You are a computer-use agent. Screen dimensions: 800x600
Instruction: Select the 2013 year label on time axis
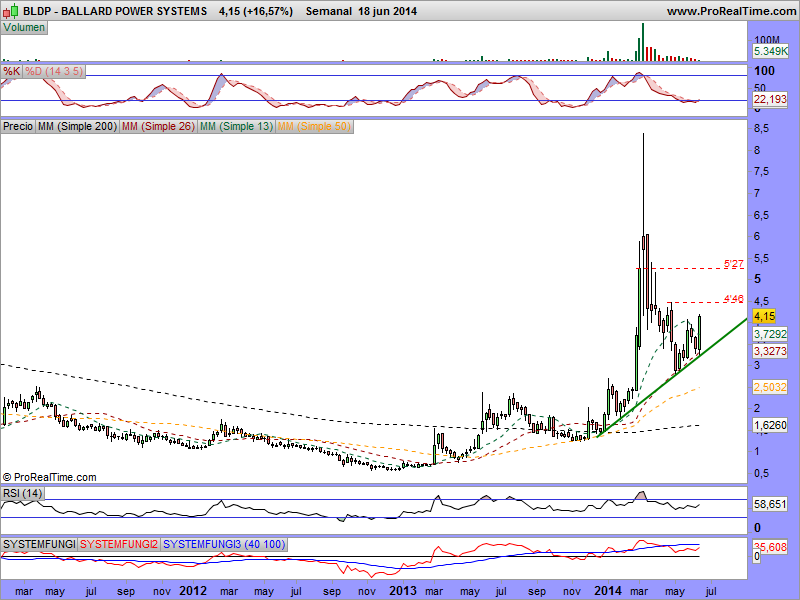pos(403,591)
